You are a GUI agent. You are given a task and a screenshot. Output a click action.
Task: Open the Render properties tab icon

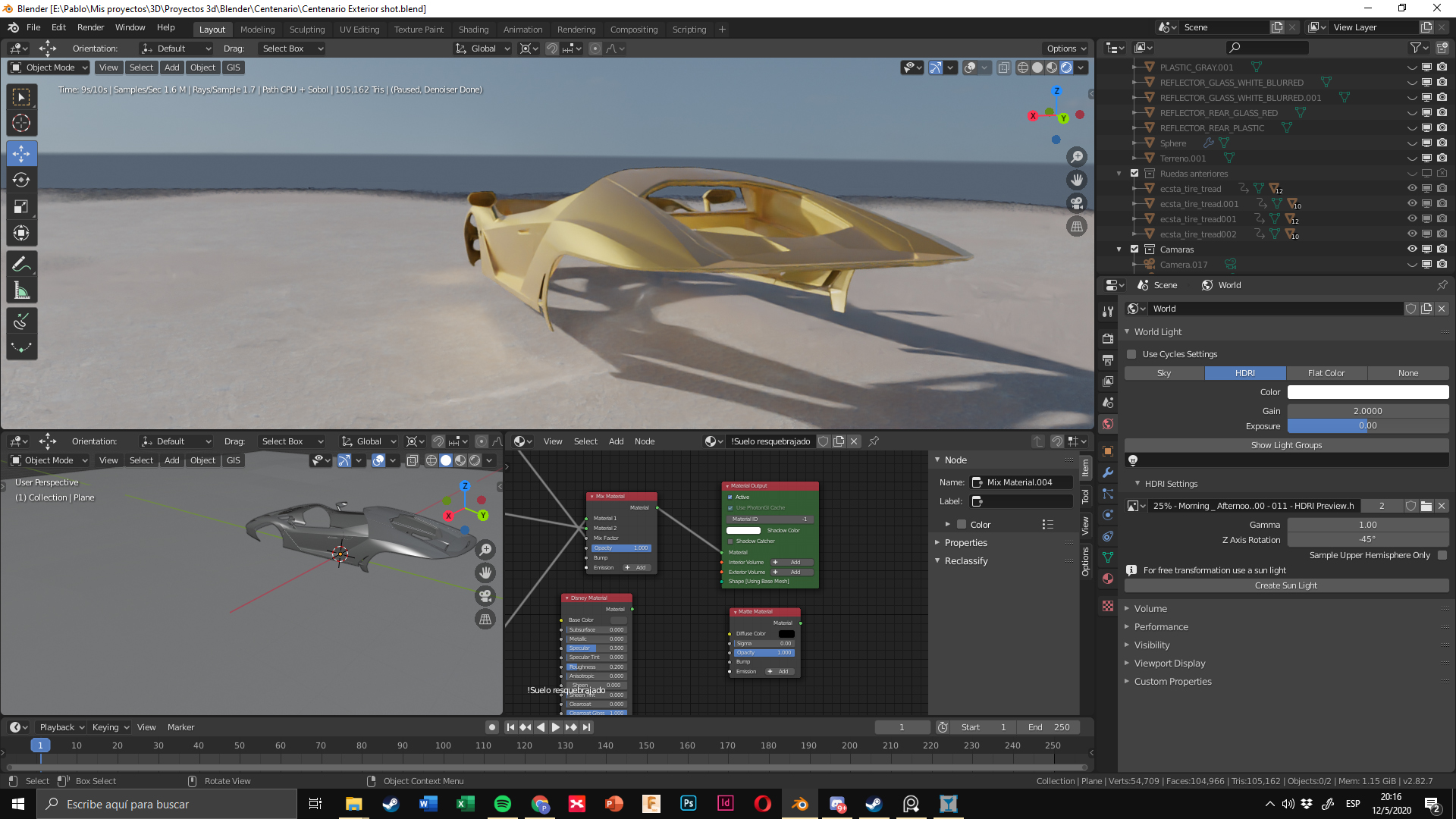[x=1108, y=338]
